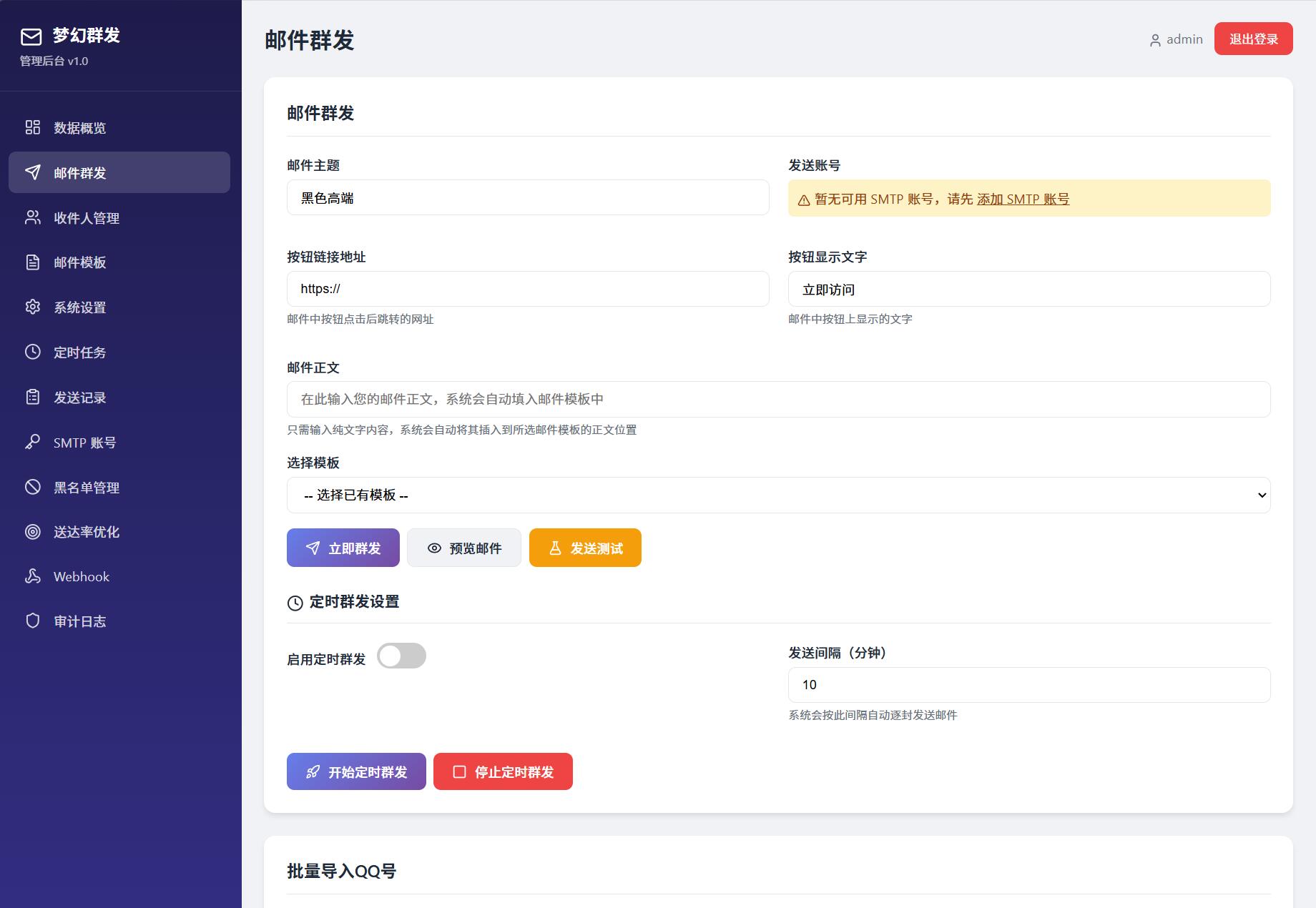Click the people icon next to 收件人管理
Image resolution: width=1316 pixels, height=908 pixels.
[x=33, y=217]
